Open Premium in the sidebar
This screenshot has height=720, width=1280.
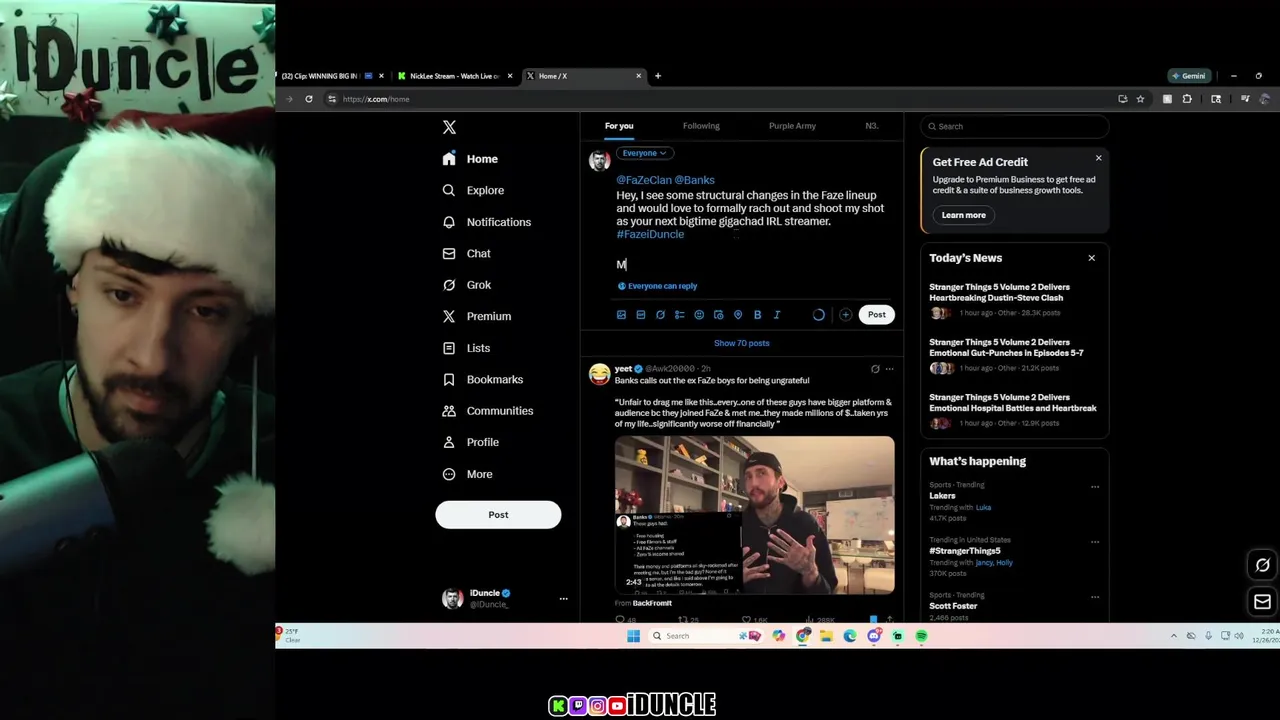coord(477,316)
